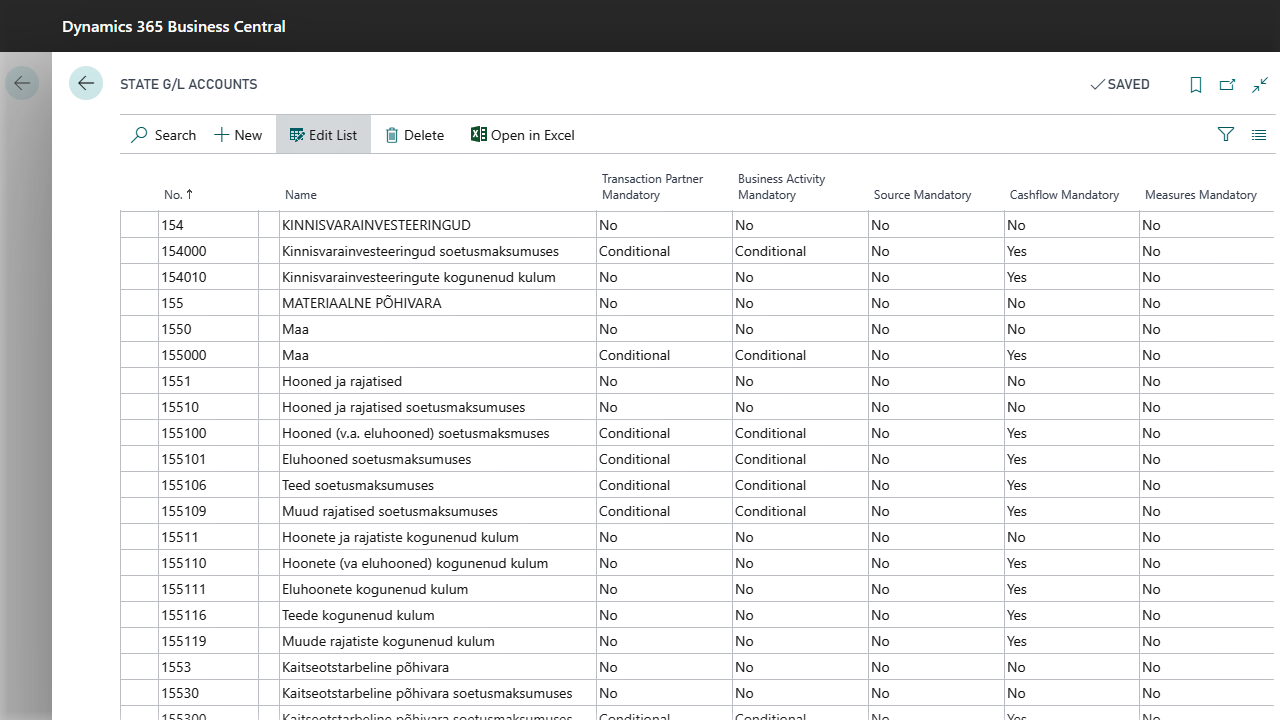Image resolution: width=1280 pixels, height=720 pixels.
Task: Open the Search action
Action: [164, 135]
